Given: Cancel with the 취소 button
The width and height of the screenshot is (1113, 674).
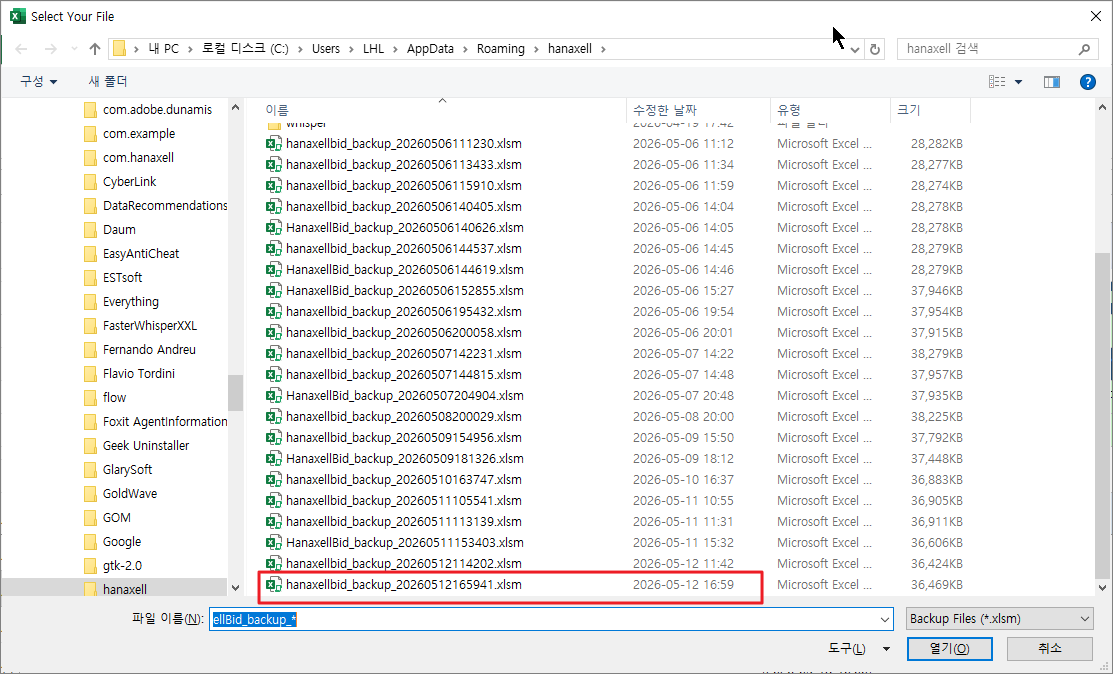Looking at the screenshot, I should 1049,648.
